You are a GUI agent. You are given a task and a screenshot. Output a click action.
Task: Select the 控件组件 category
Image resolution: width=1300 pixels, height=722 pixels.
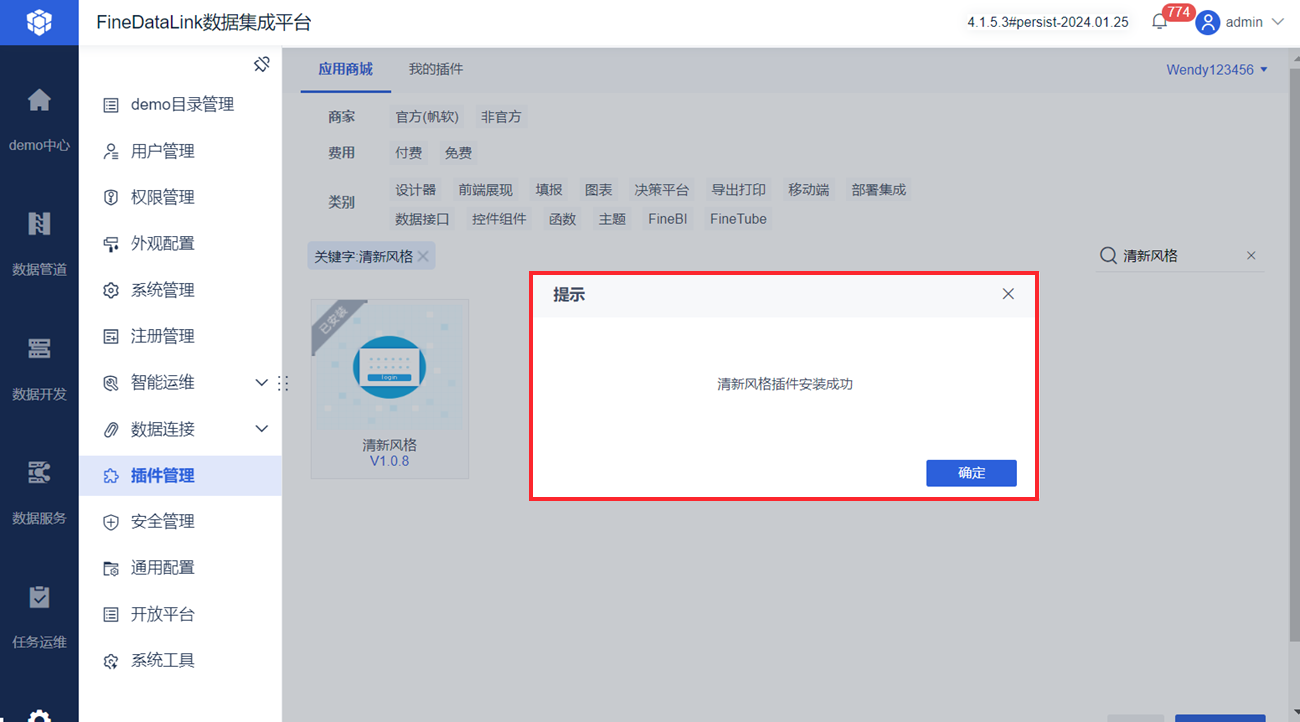(499, 219)
